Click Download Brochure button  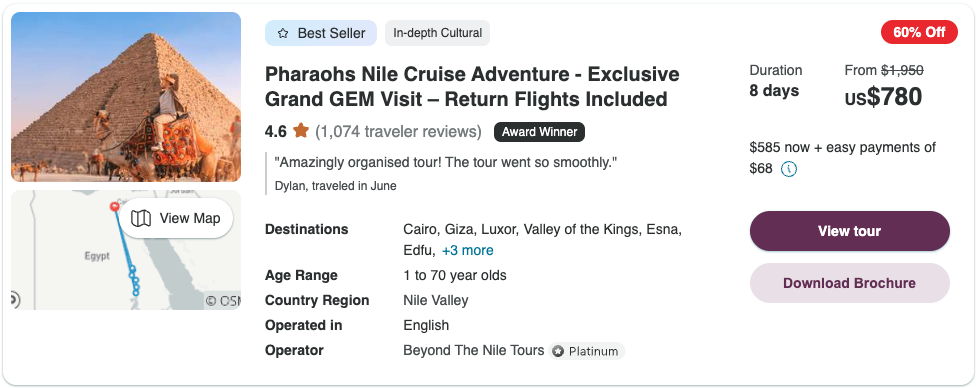click(850, 283)
